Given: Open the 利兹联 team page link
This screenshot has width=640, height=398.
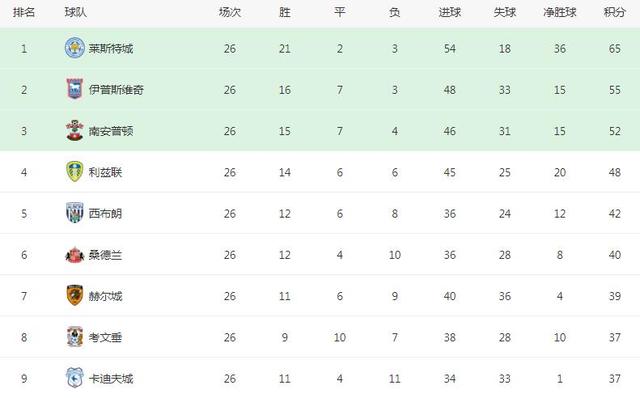Looking at the screenshot, I should (x=105, y=172).
